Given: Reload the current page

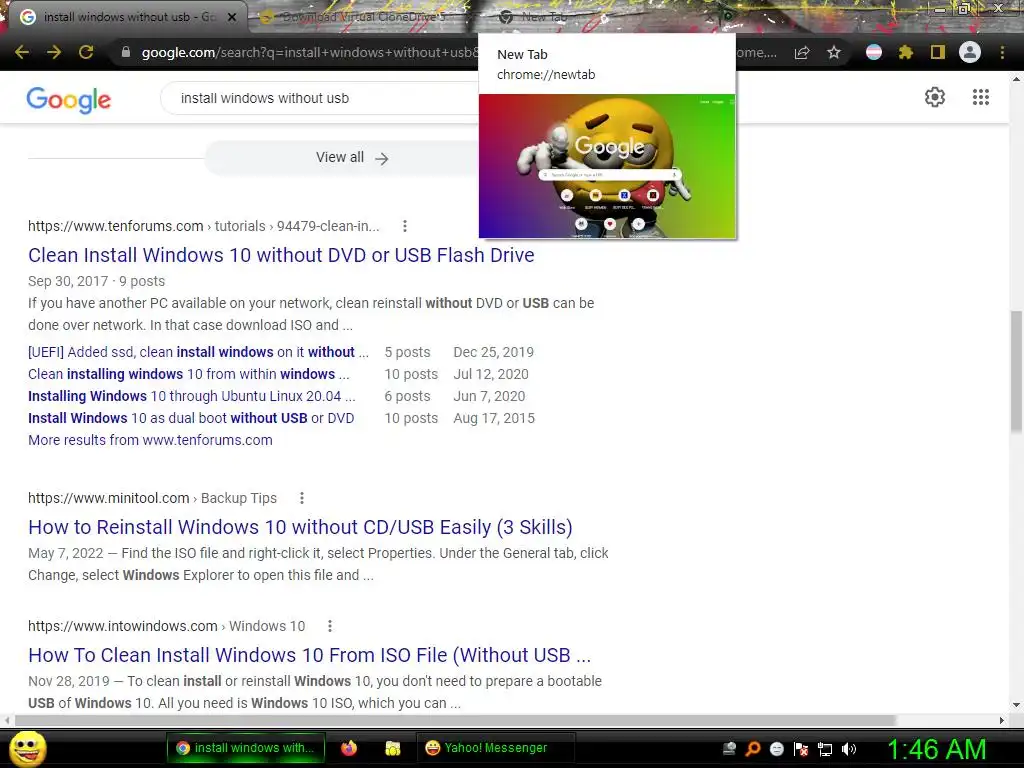Looking at the screenshot, I should click(86, 52).
